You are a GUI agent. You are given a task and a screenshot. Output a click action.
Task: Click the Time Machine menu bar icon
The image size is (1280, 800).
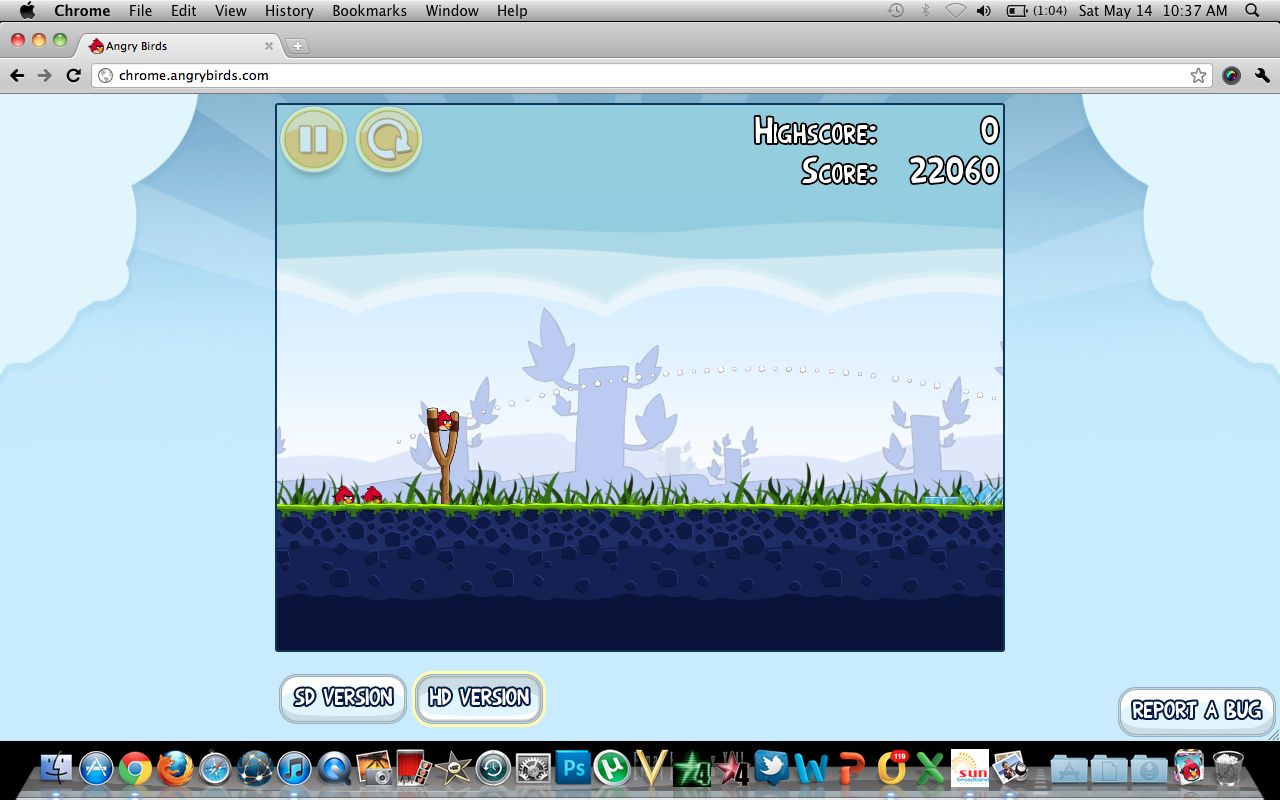[896, 11]
